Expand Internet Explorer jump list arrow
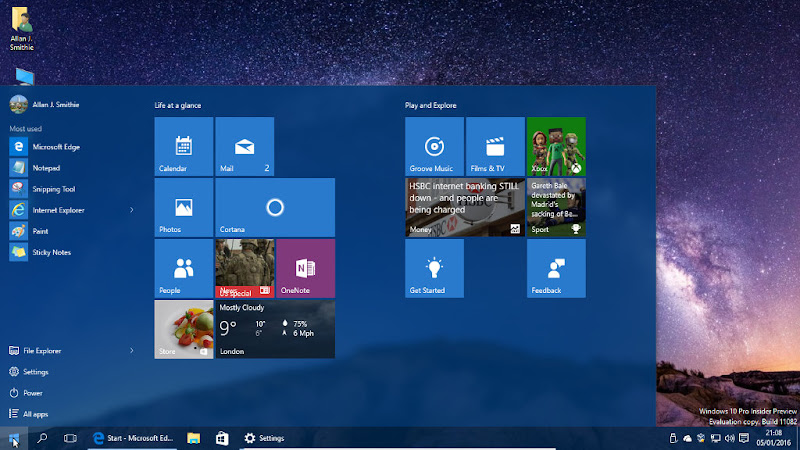This screenshot has height=450, width=800. [132, 210]
